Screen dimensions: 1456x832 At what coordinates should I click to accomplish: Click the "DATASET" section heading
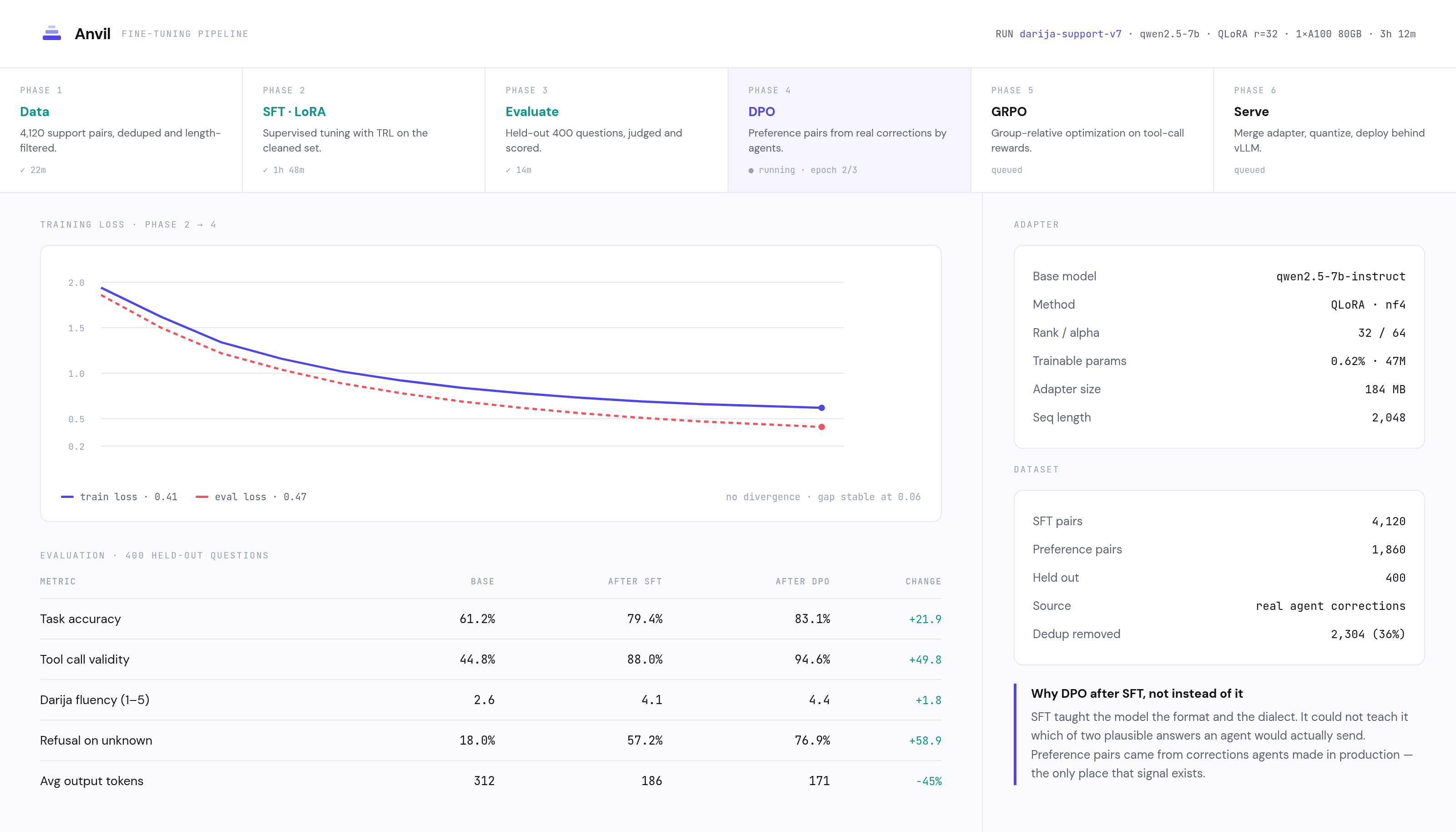coord(1036,470)
